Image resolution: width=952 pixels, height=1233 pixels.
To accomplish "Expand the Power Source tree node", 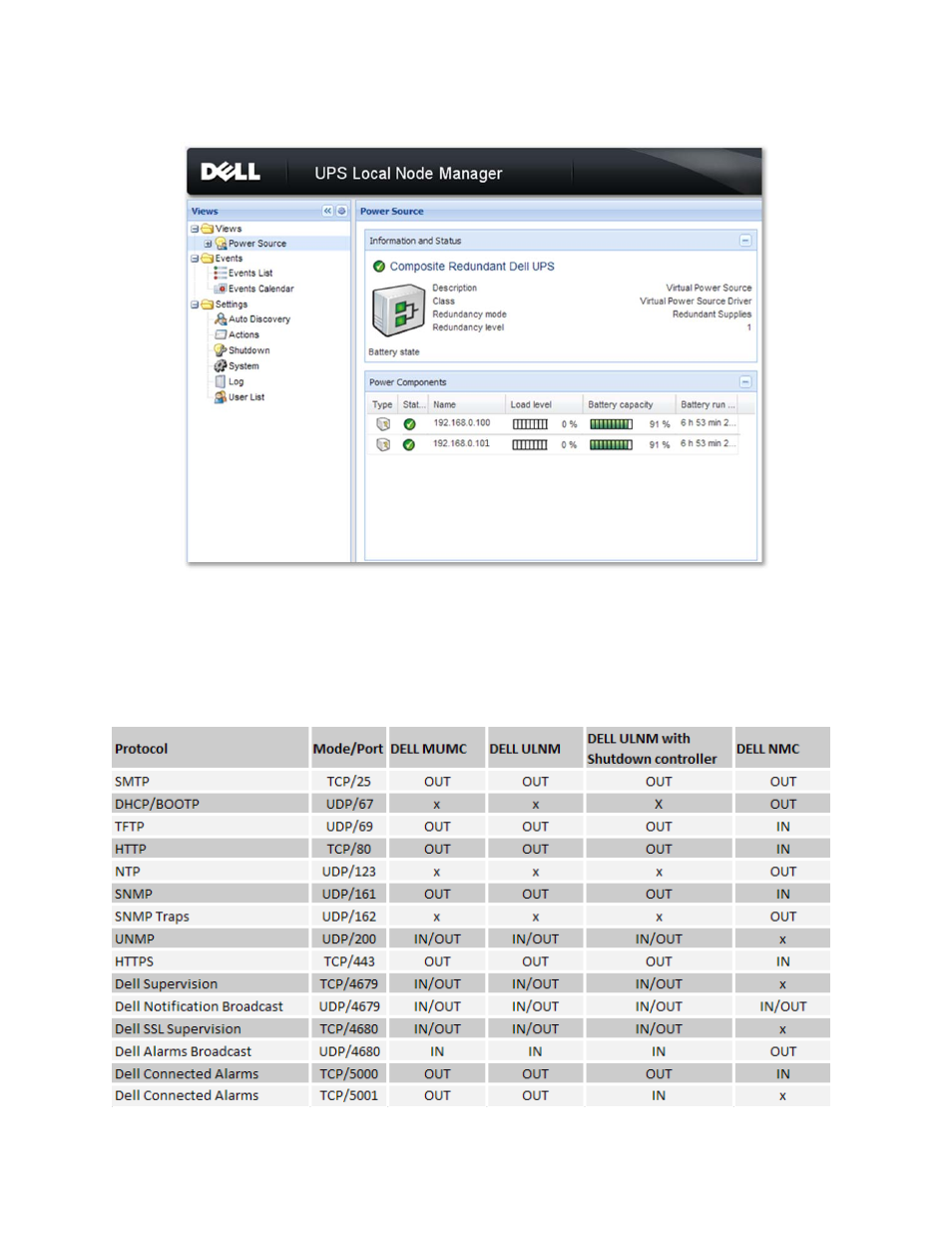I will coord(208,244).
